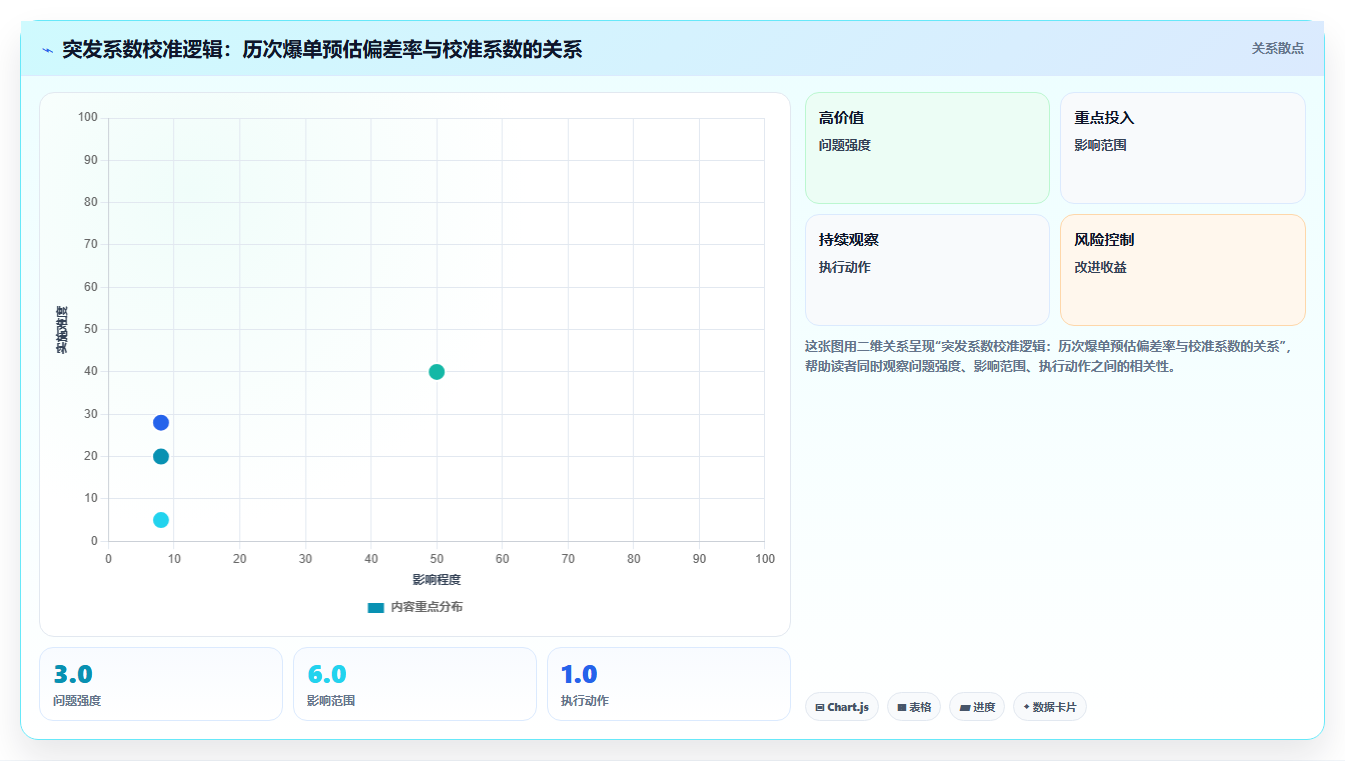Open the 持续观察 quadrant card
1345x761 pixels.
pyautogui.click(x=927, y=270)
